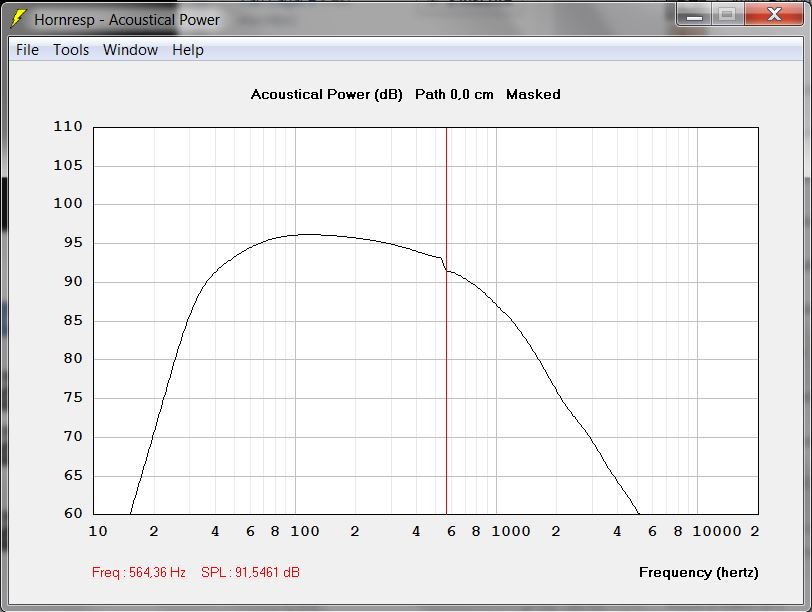Click the 110 value on vertical axis
Screen dimensions: 812x612
[68, 126]
